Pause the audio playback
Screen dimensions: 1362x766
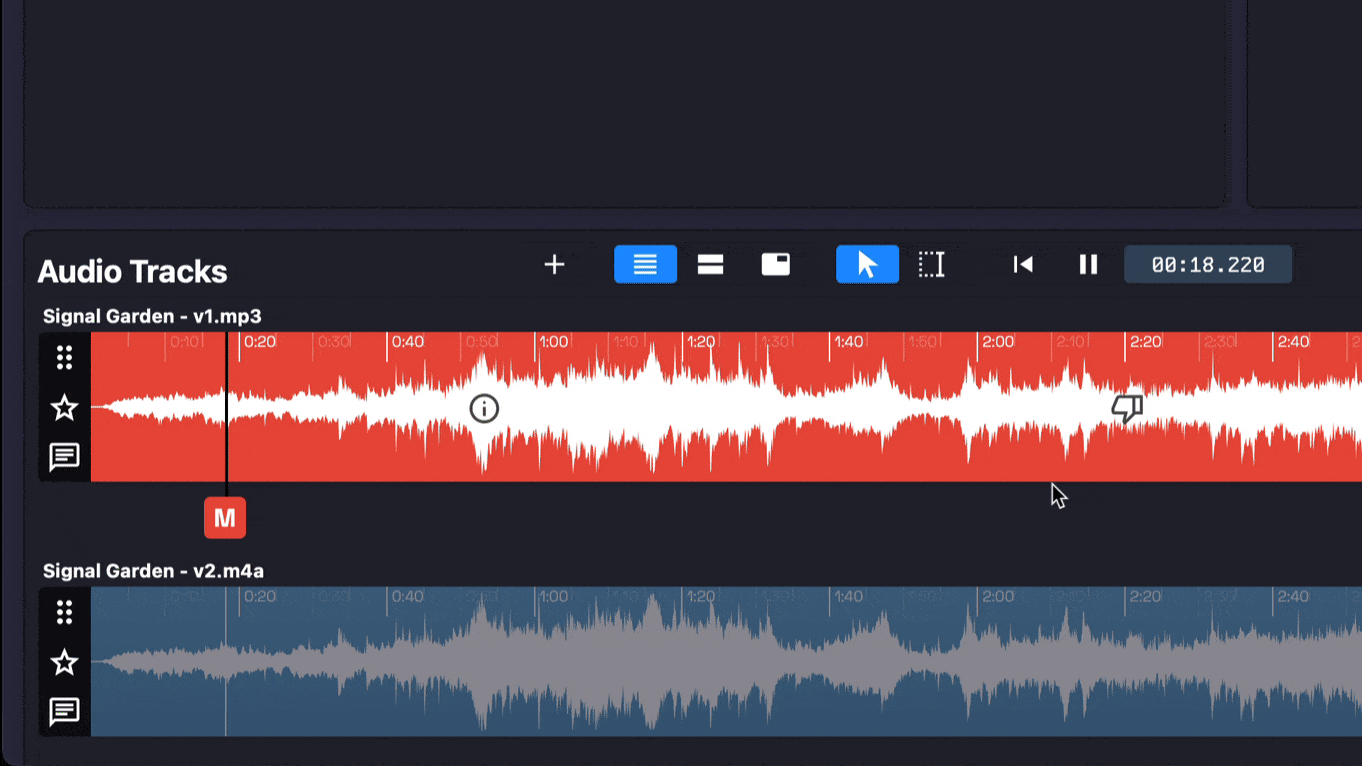[x=1088, y=265]
